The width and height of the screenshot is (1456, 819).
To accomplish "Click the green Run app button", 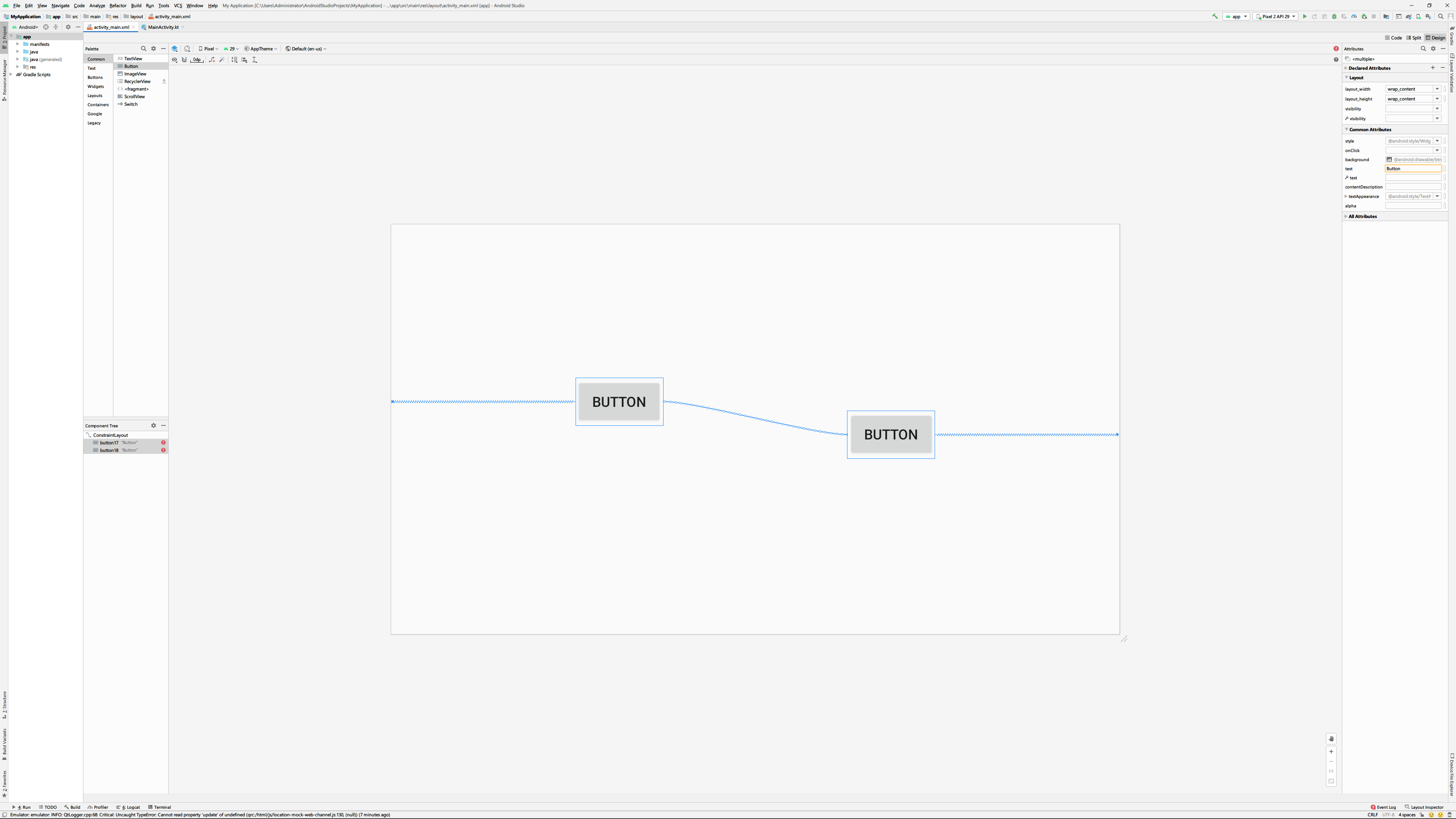I will pos(1304,16).
